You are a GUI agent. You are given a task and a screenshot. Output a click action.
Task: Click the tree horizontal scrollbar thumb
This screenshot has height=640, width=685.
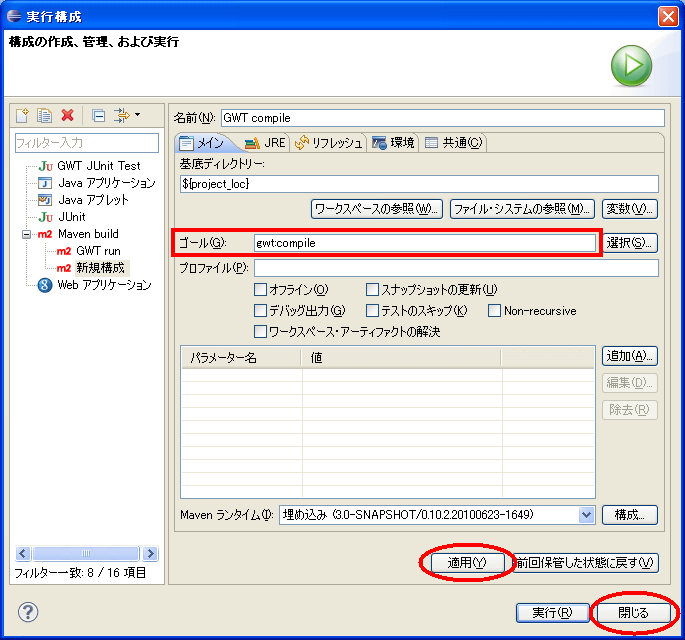(86, 554)
